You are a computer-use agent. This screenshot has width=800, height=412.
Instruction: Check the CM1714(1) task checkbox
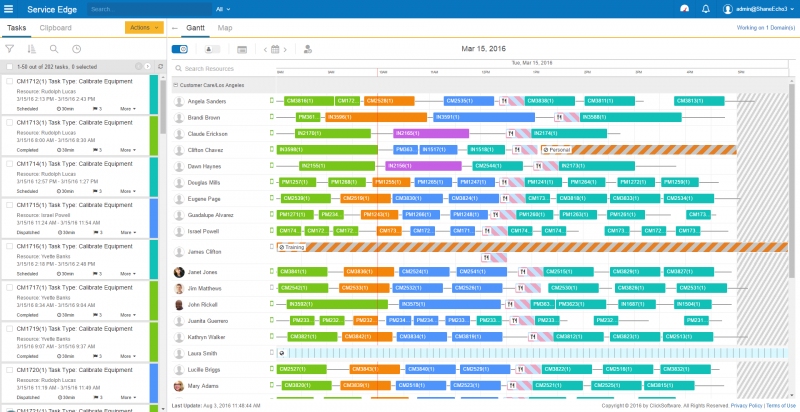click(x=9, y=164)
